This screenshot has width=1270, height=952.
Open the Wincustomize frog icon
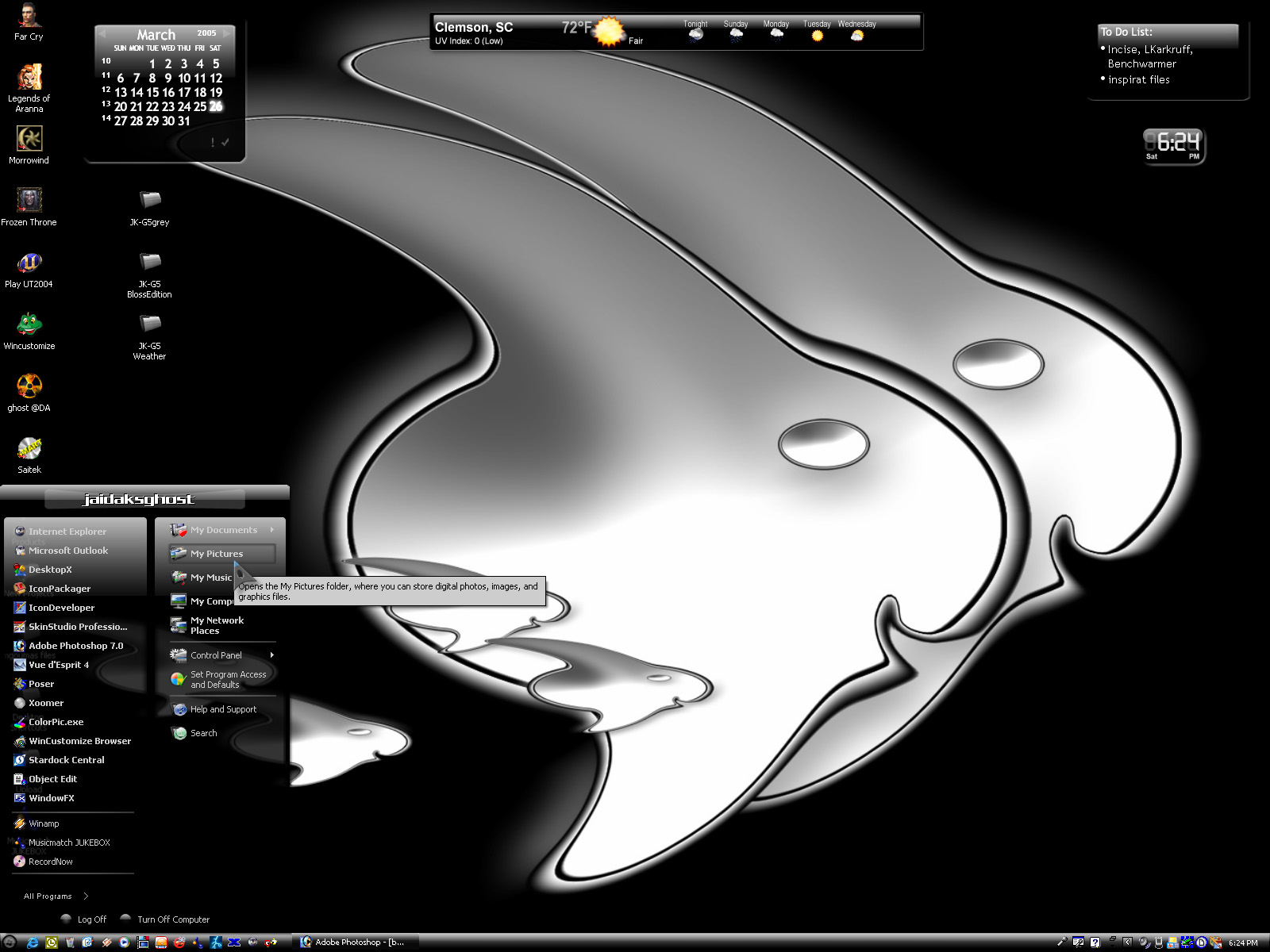pyautogui.click(x=29, y=331)
